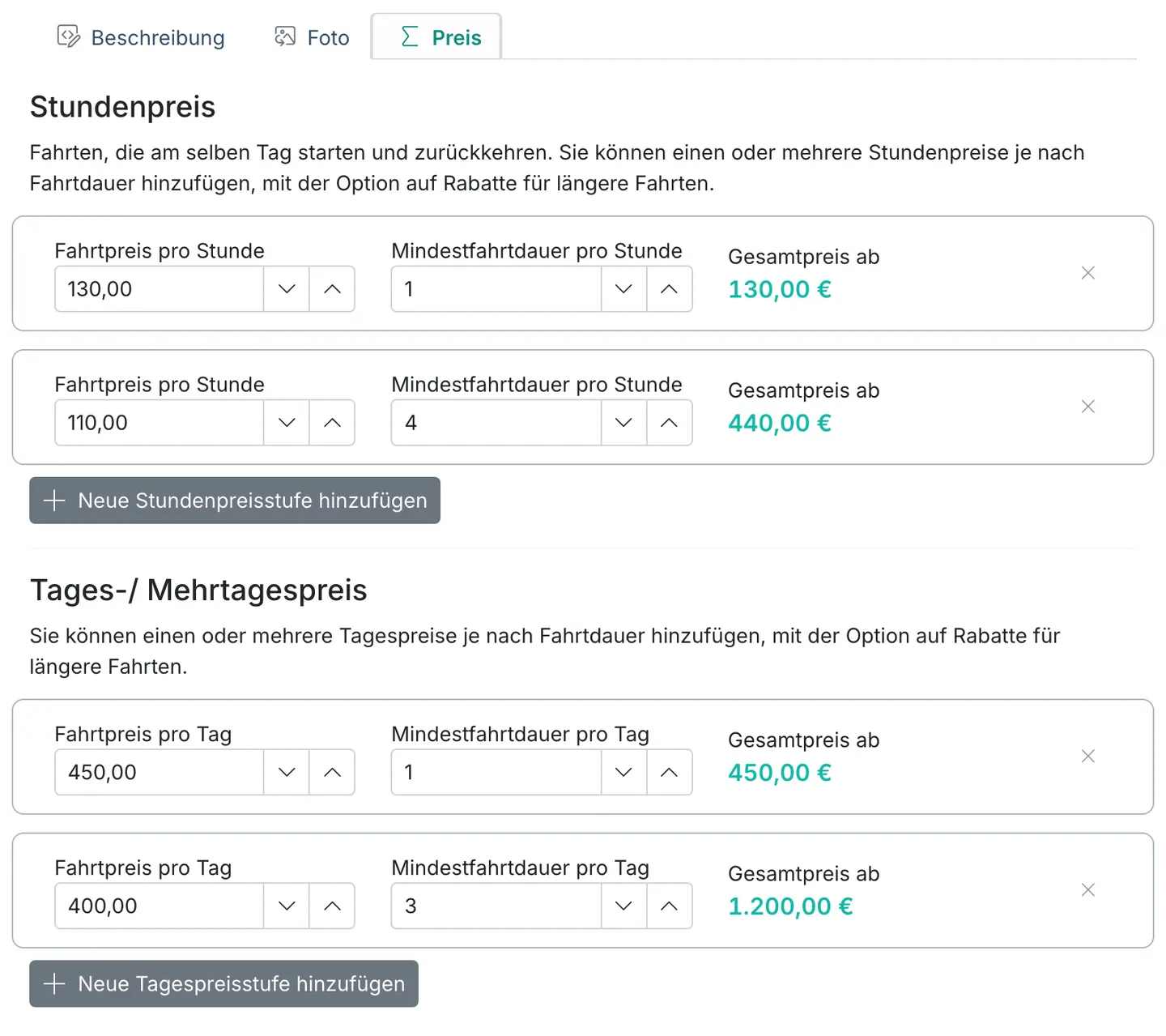Click the 1.200,00 € total price
Screen dimensions: 1166x1036
(790, 906)
